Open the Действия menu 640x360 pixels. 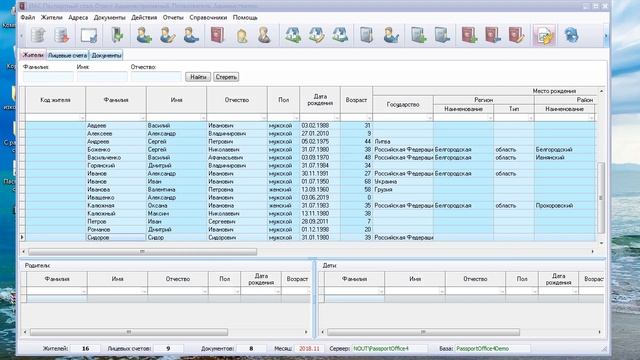tap(144, 18)
